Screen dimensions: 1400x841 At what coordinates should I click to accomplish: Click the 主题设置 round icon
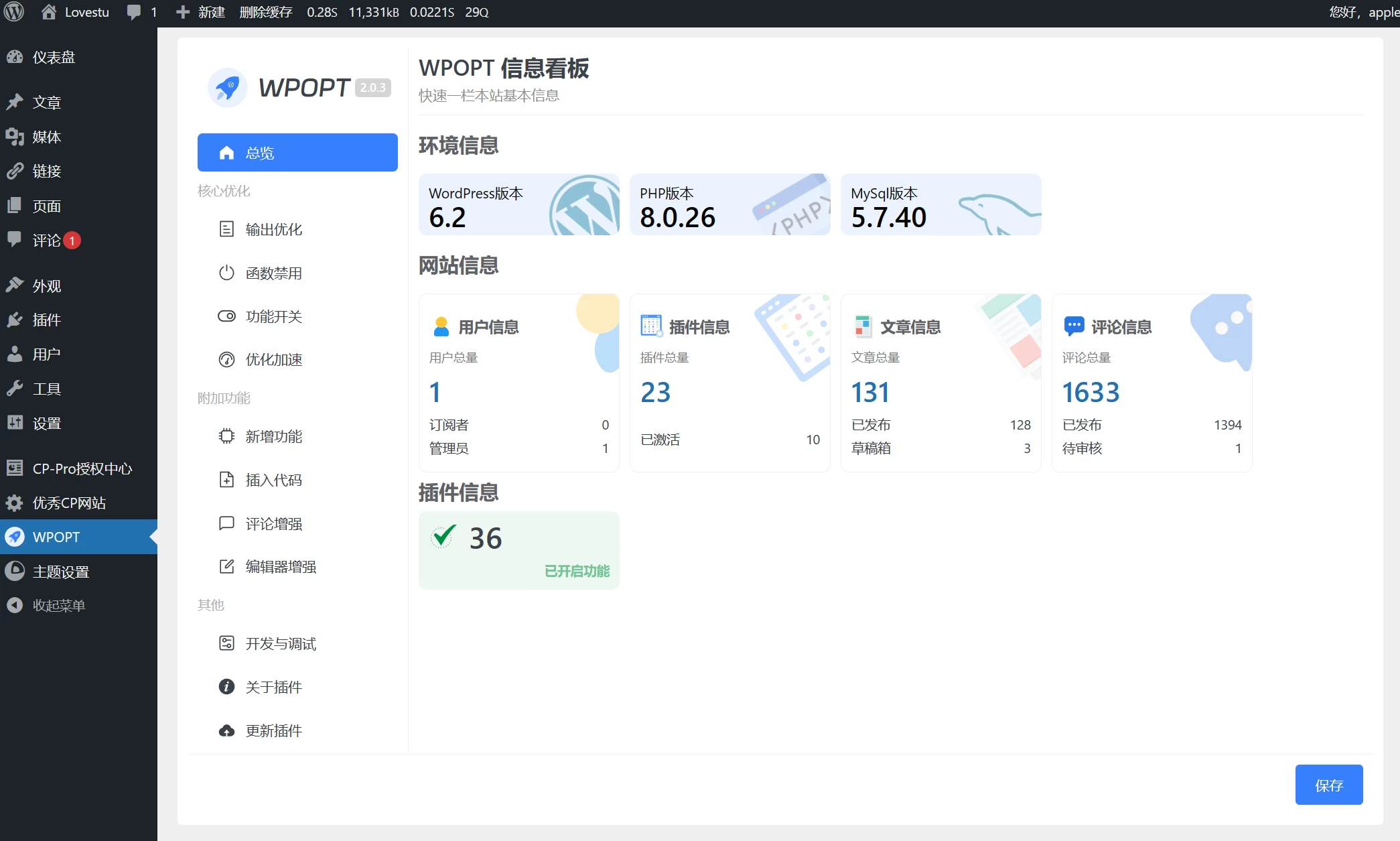pos(15,572)
